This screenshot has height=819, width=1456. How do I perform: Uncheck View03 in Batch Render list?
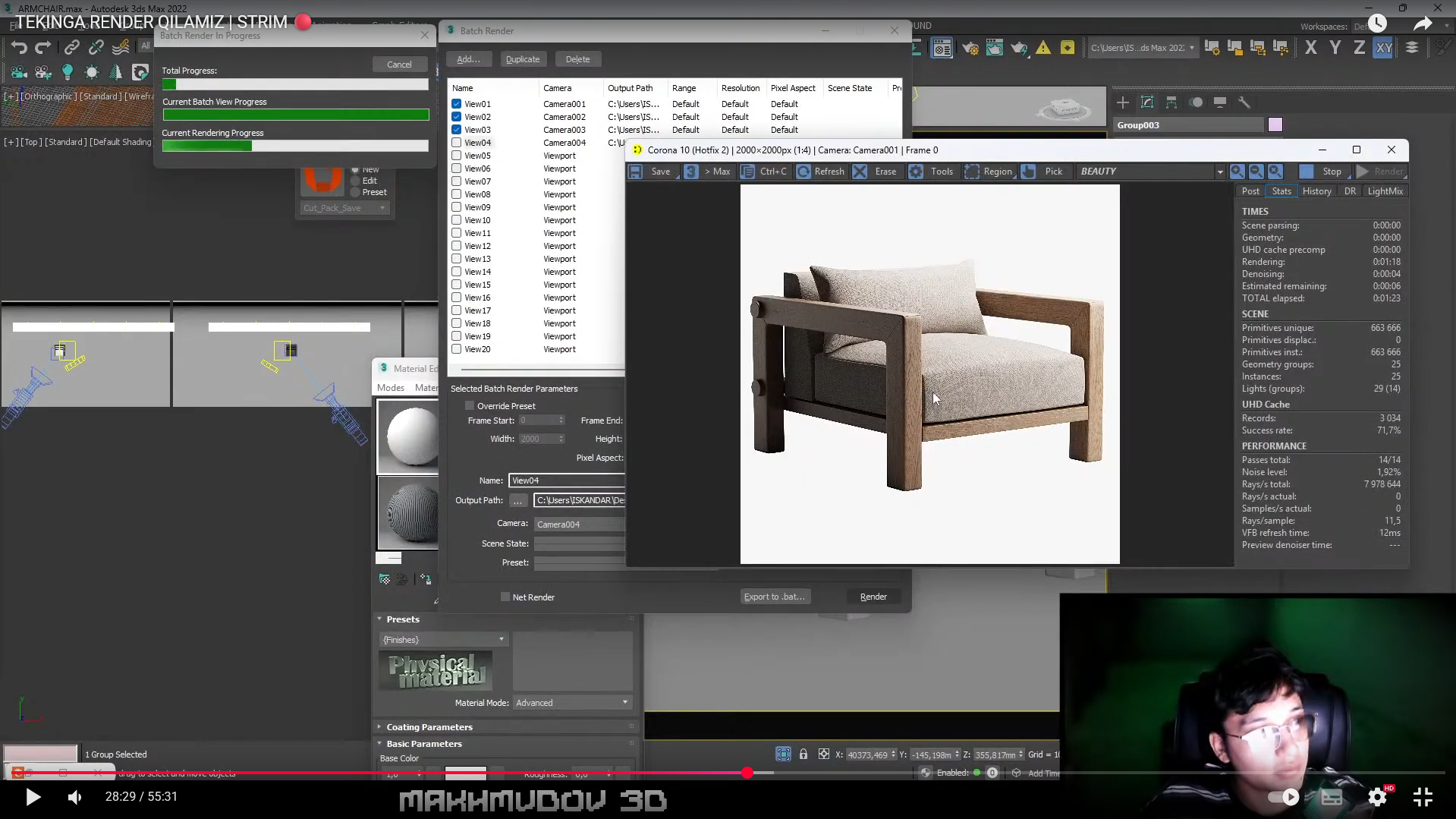(456, 130)
